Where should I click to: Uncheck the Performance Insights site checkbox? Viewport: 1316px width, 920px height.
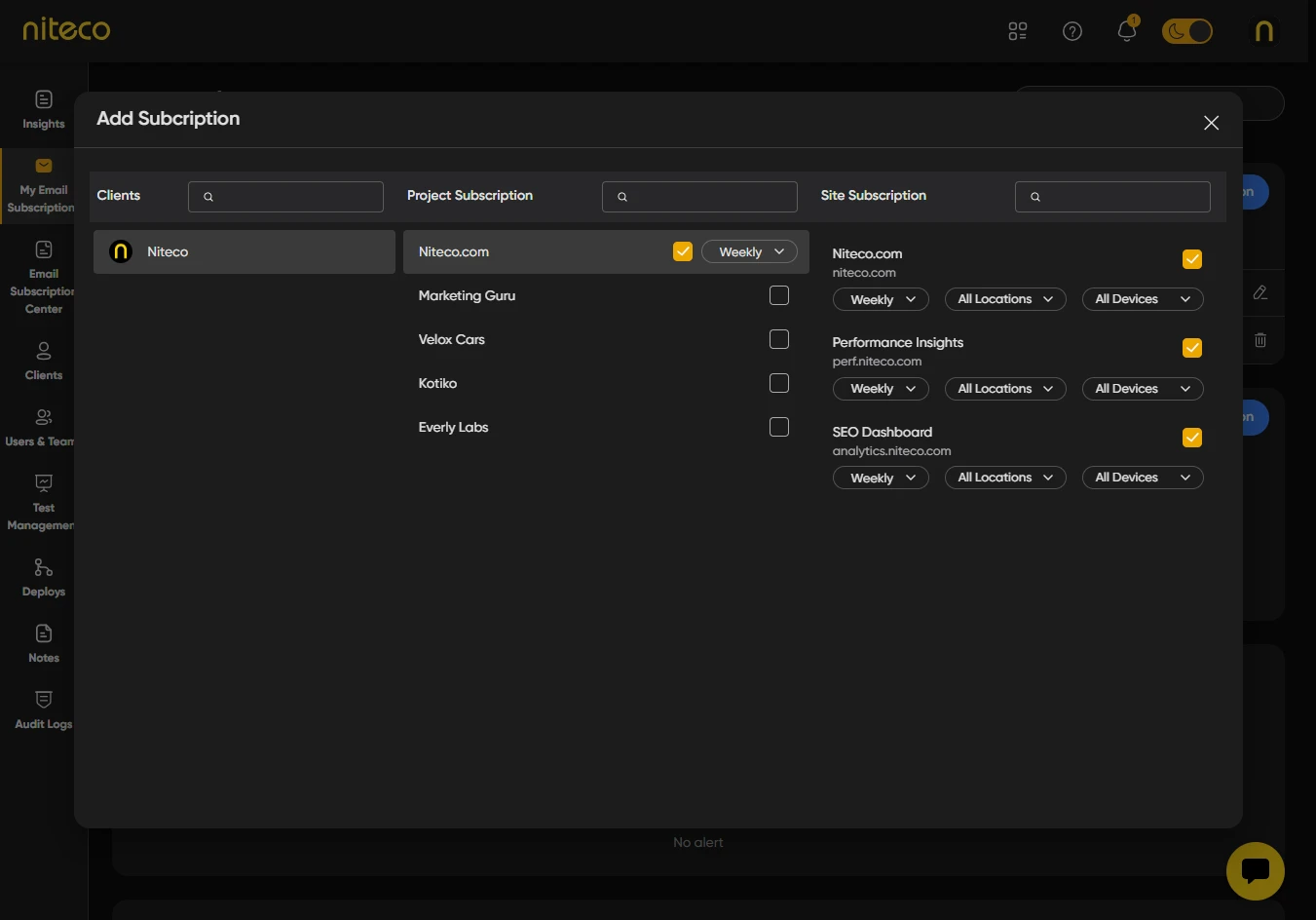pyautogui.click(x=1192, y=348)
